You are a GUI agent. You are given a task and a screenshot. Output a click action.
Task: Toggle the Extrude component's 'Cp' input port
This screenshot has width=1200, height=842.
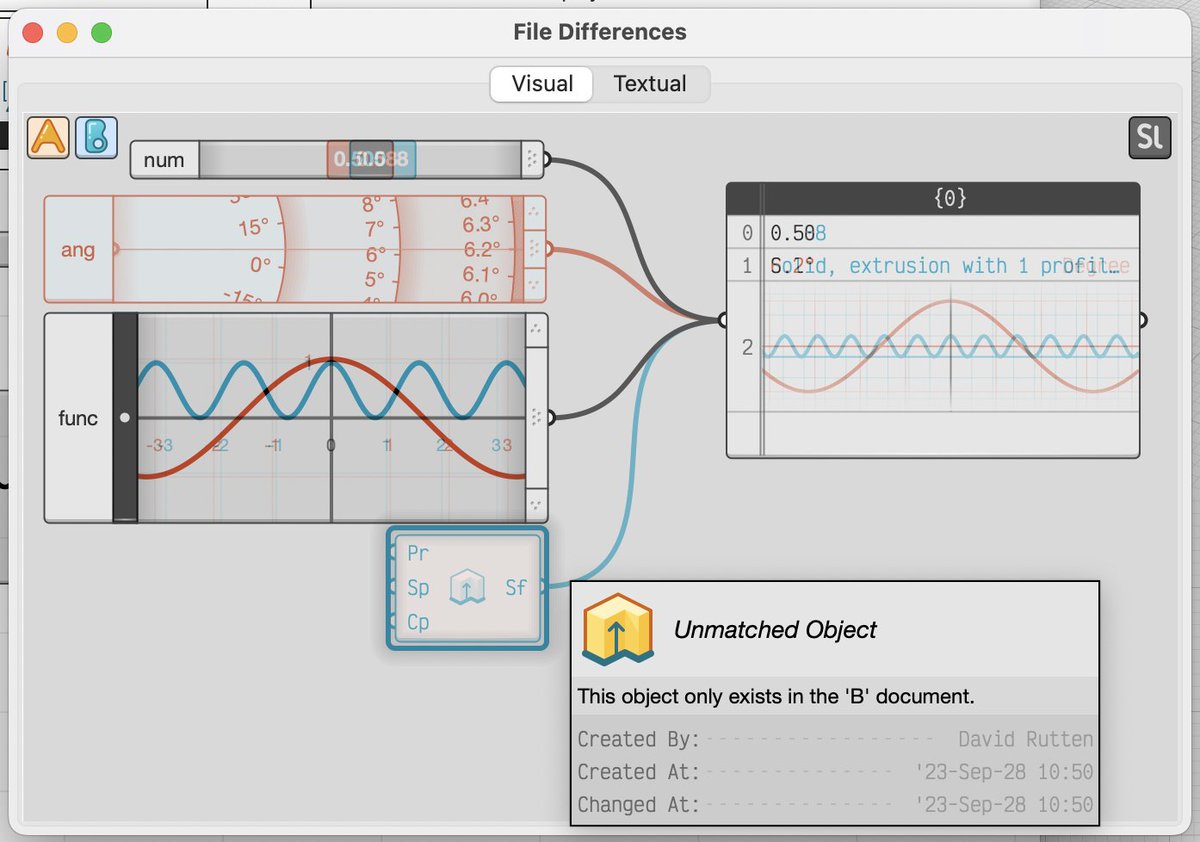click(418, 621)
